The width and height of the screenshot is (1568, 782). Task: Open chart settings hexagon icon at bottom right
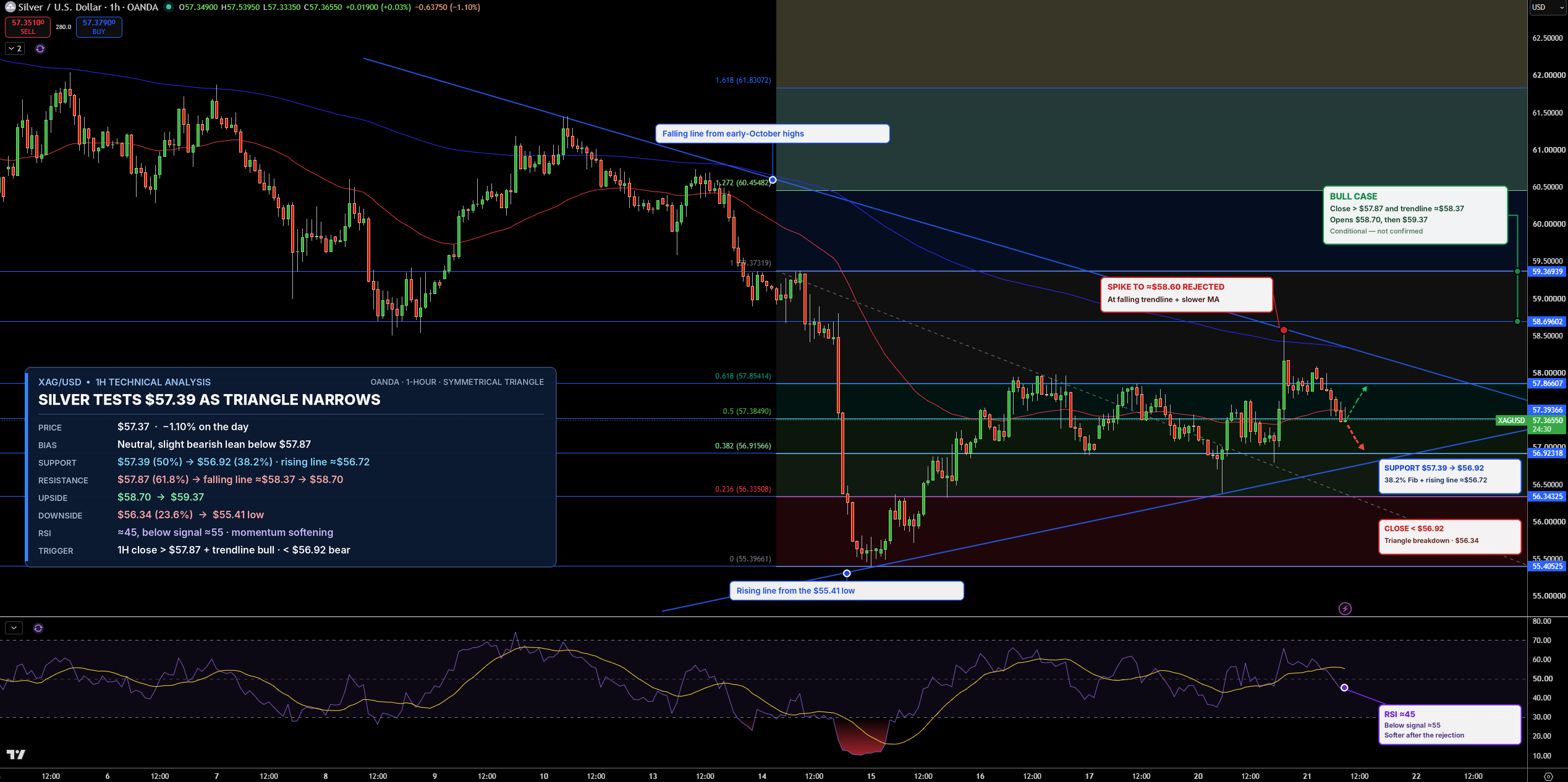(x=1548, y=776)
